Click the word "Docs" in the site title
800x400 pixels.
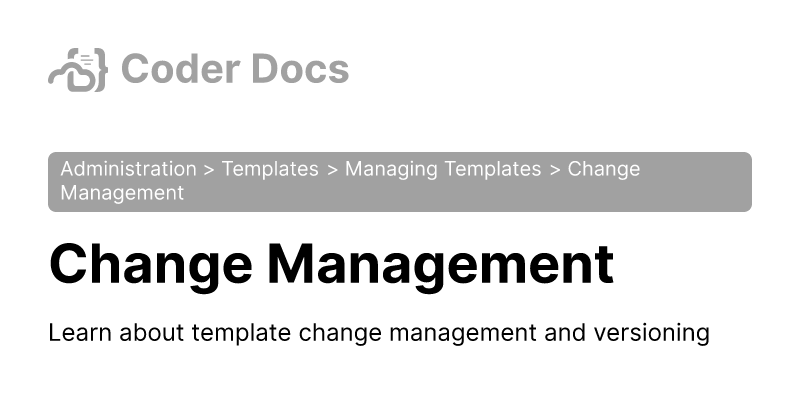coord(302,69)
